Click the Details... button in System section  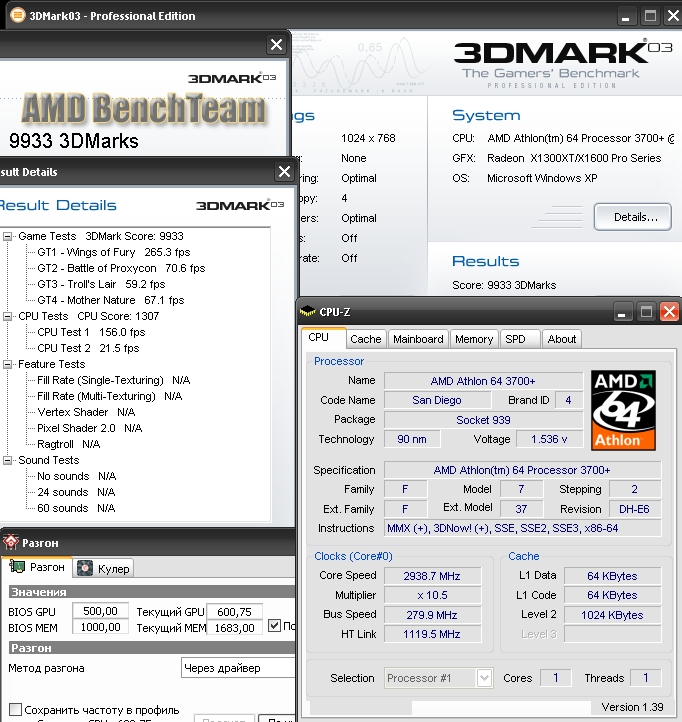click(632, 217)
